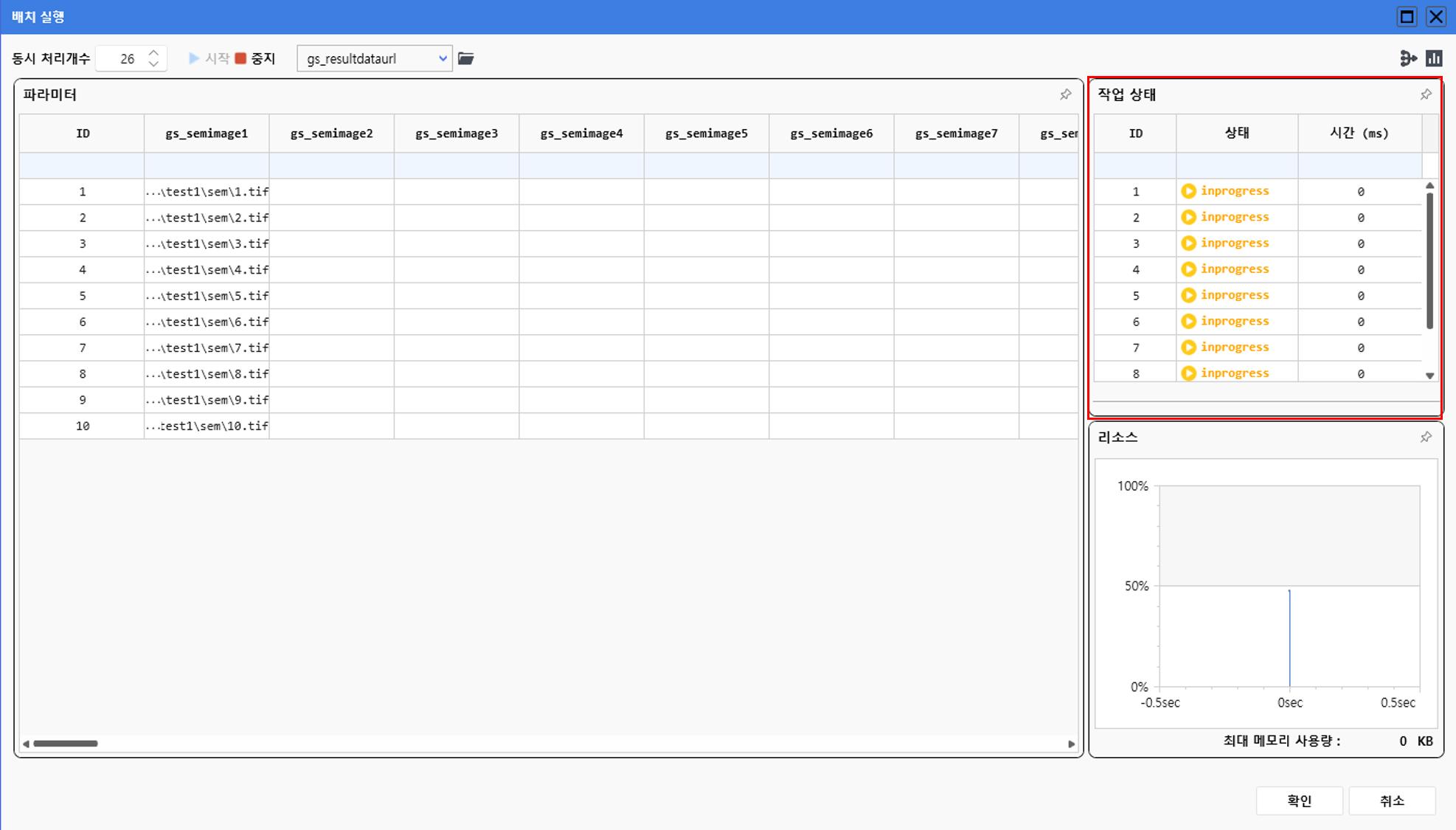The height and width of the screenshot is (830, 1456).
Task: Click the inprogress status icon for job 1
Action: click(1188, 191)
